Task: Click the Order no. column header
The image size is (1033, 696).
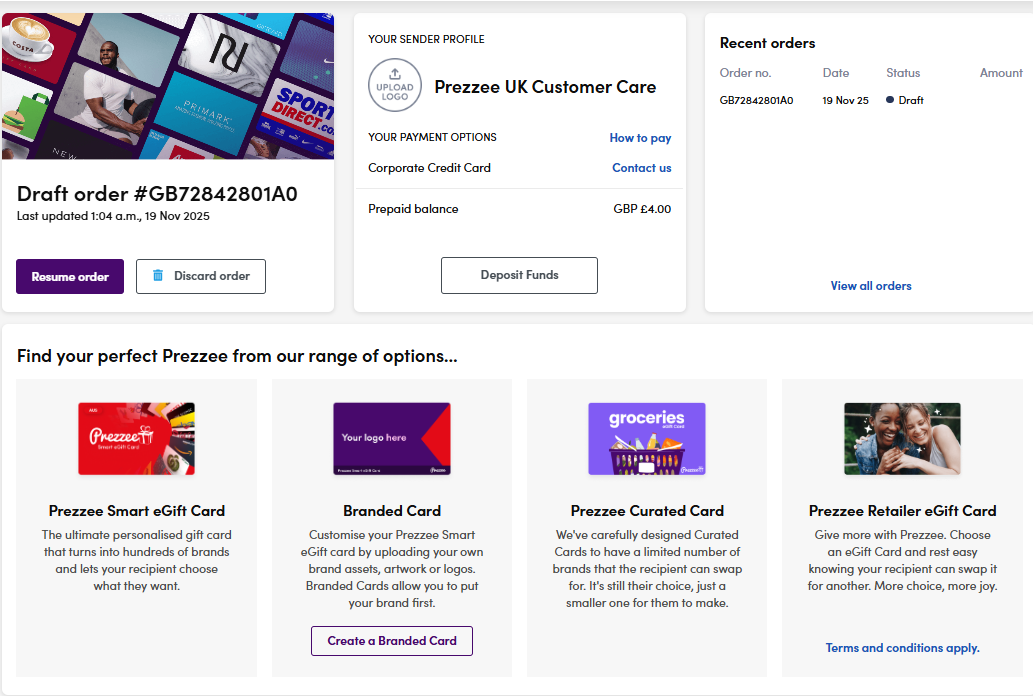Action: pyautogui.click(x=745, y=73)
